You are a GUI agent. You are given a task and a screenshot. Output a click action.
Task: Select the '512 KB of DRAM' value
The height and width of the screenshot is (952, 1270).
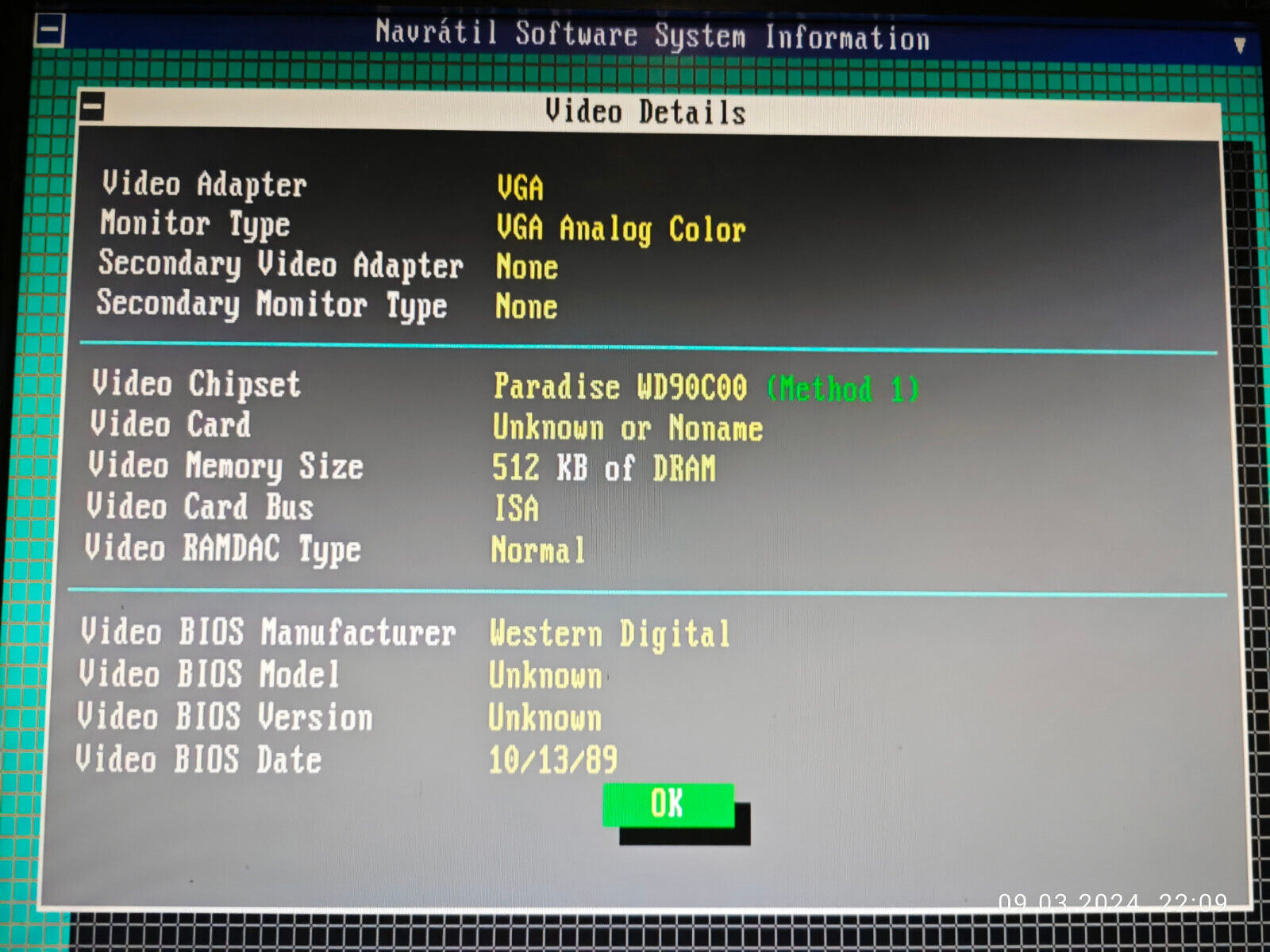(x=603, y=468)
